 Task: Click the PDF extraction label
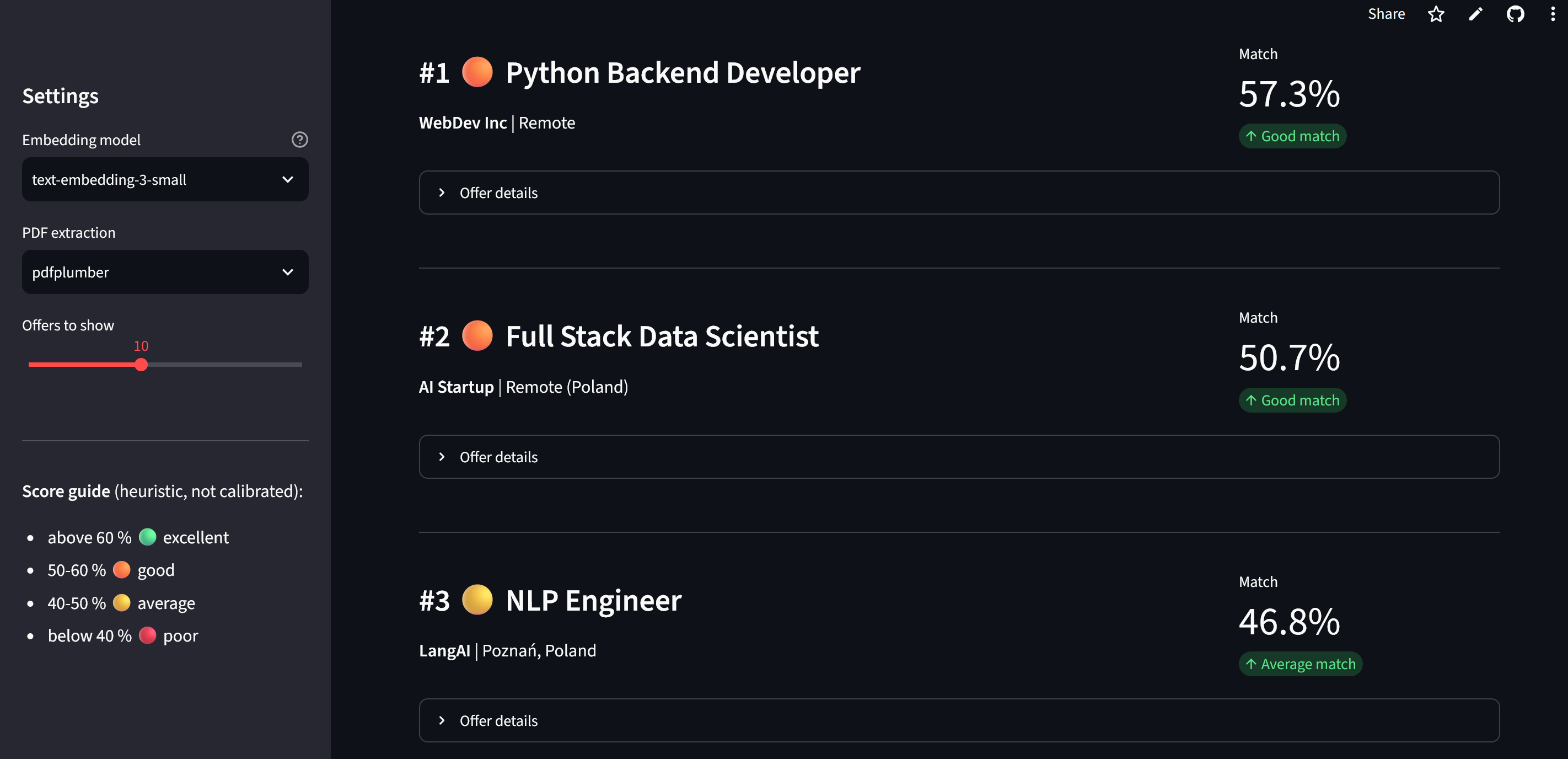(x=69, y=233)
